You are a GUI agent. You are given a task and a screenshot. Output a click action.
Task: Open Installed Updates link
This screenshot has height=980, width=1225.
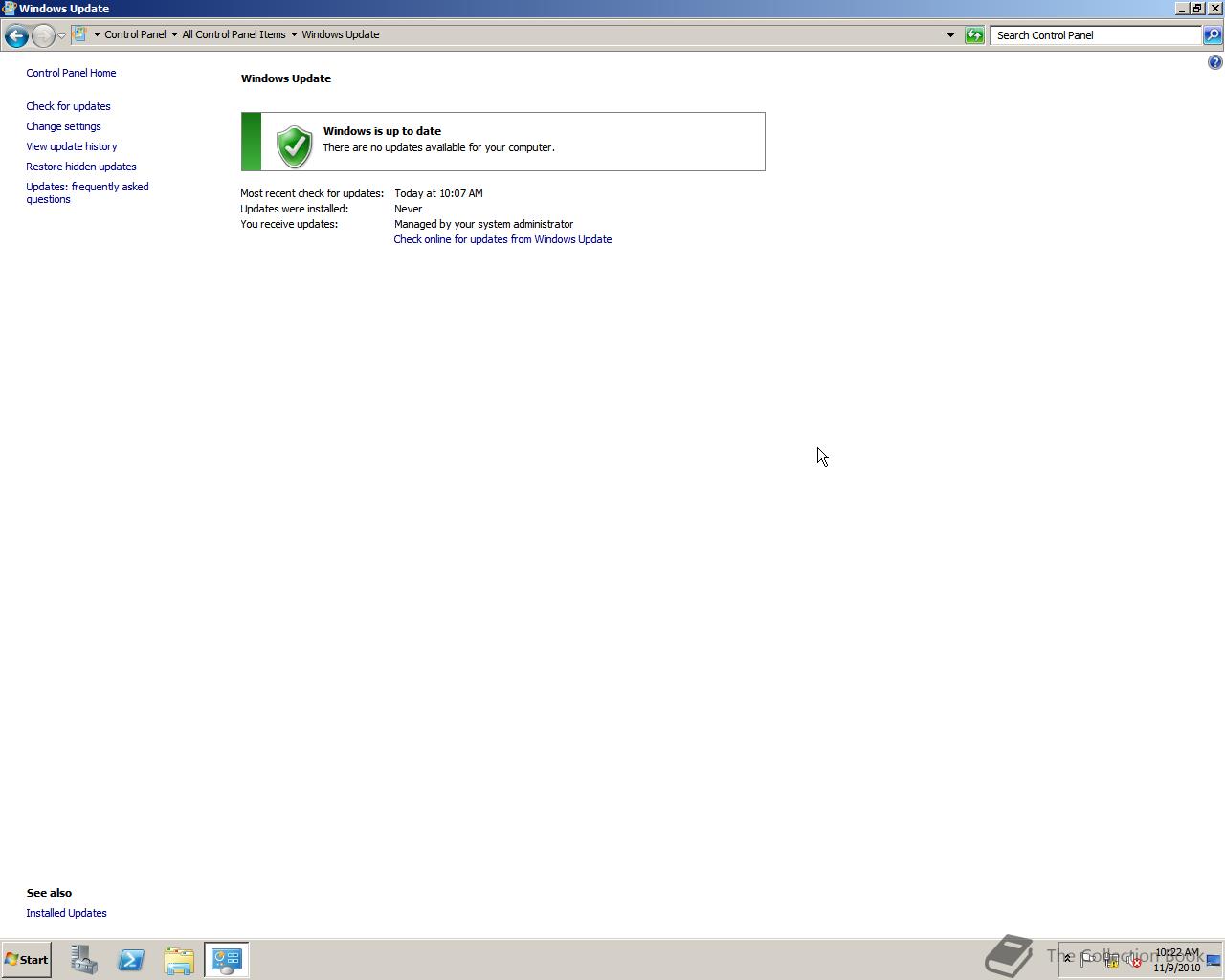pos(66,913)
